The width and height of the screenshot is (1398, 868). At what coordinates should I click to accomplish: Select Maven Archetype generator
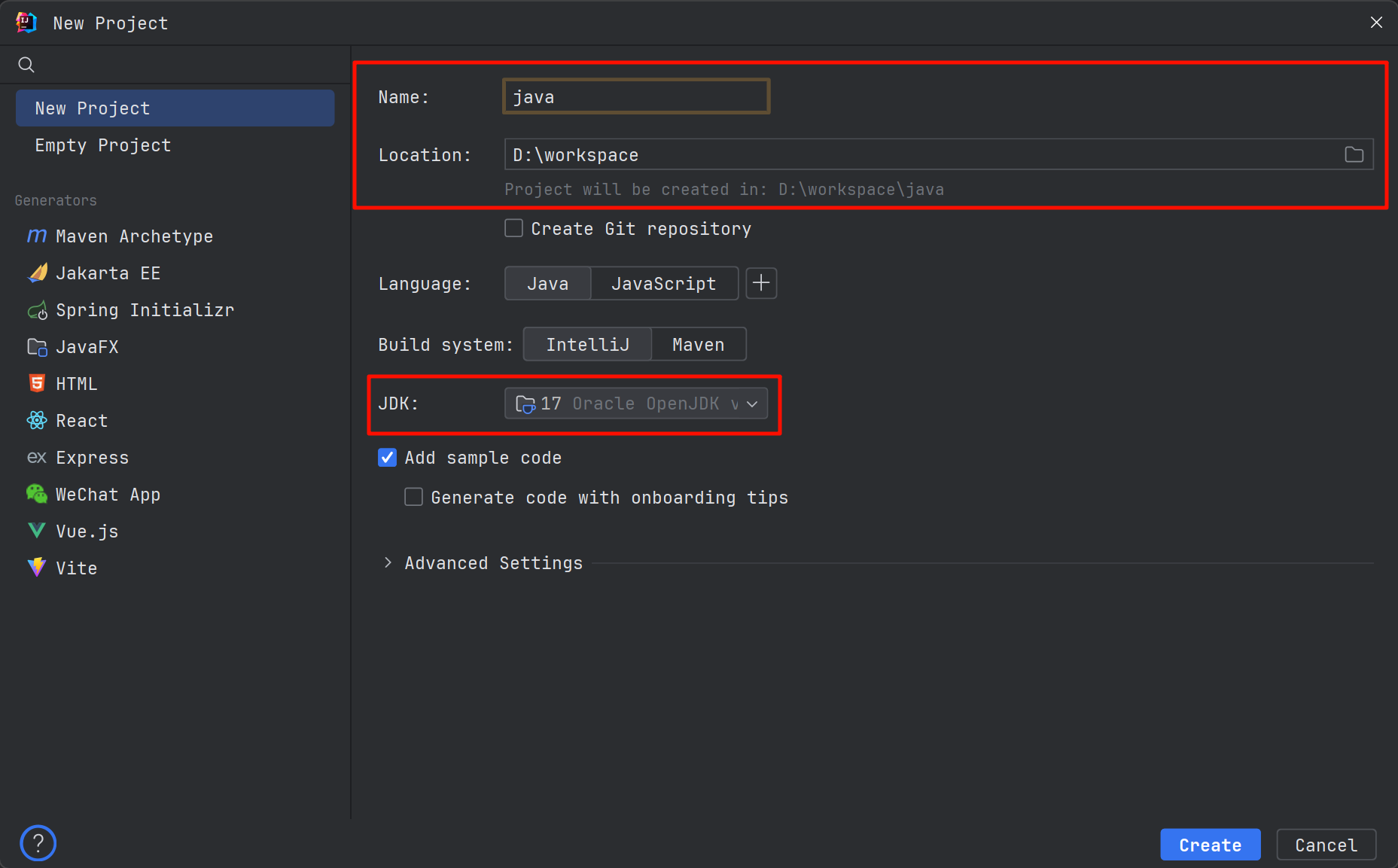[x=175, y=236]
